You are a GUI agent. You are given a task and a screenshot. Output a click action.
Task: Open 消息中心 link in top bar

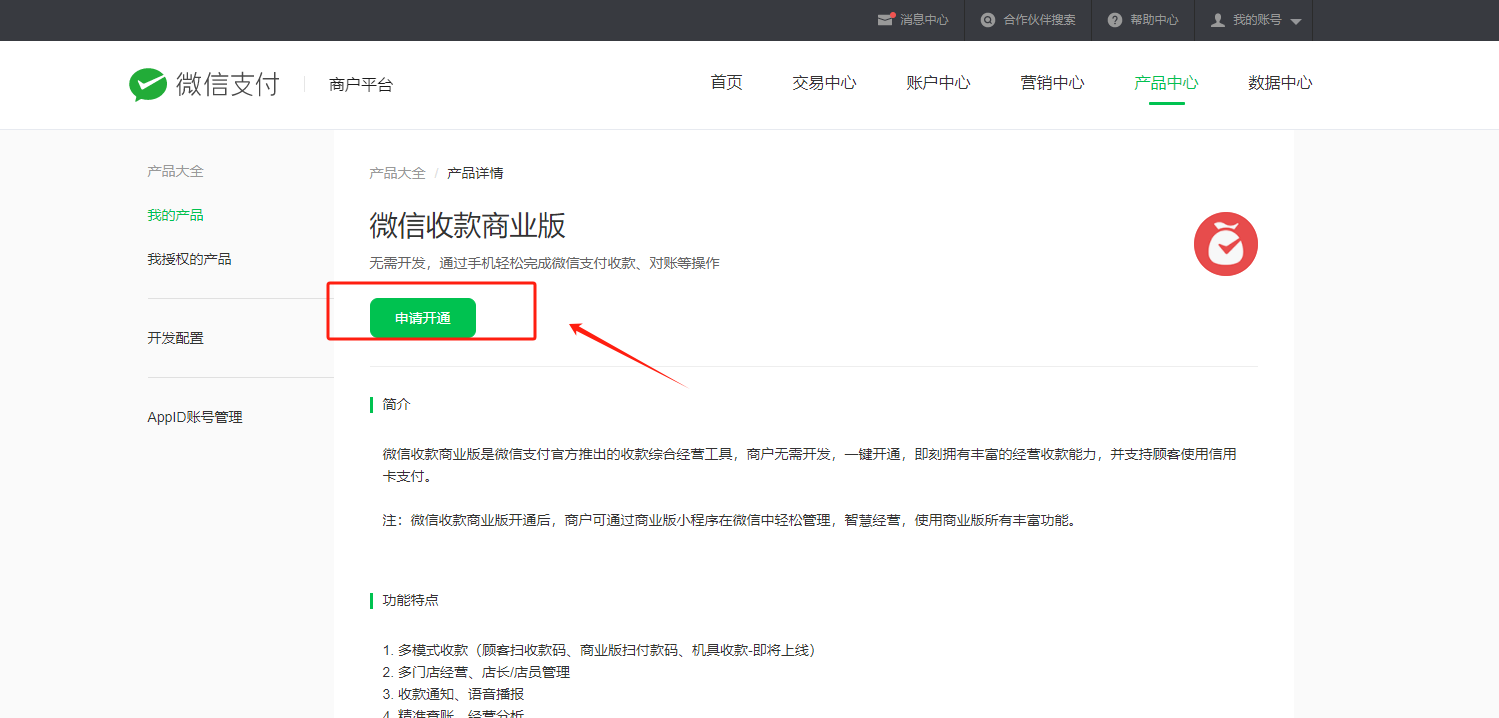point(924,20)
